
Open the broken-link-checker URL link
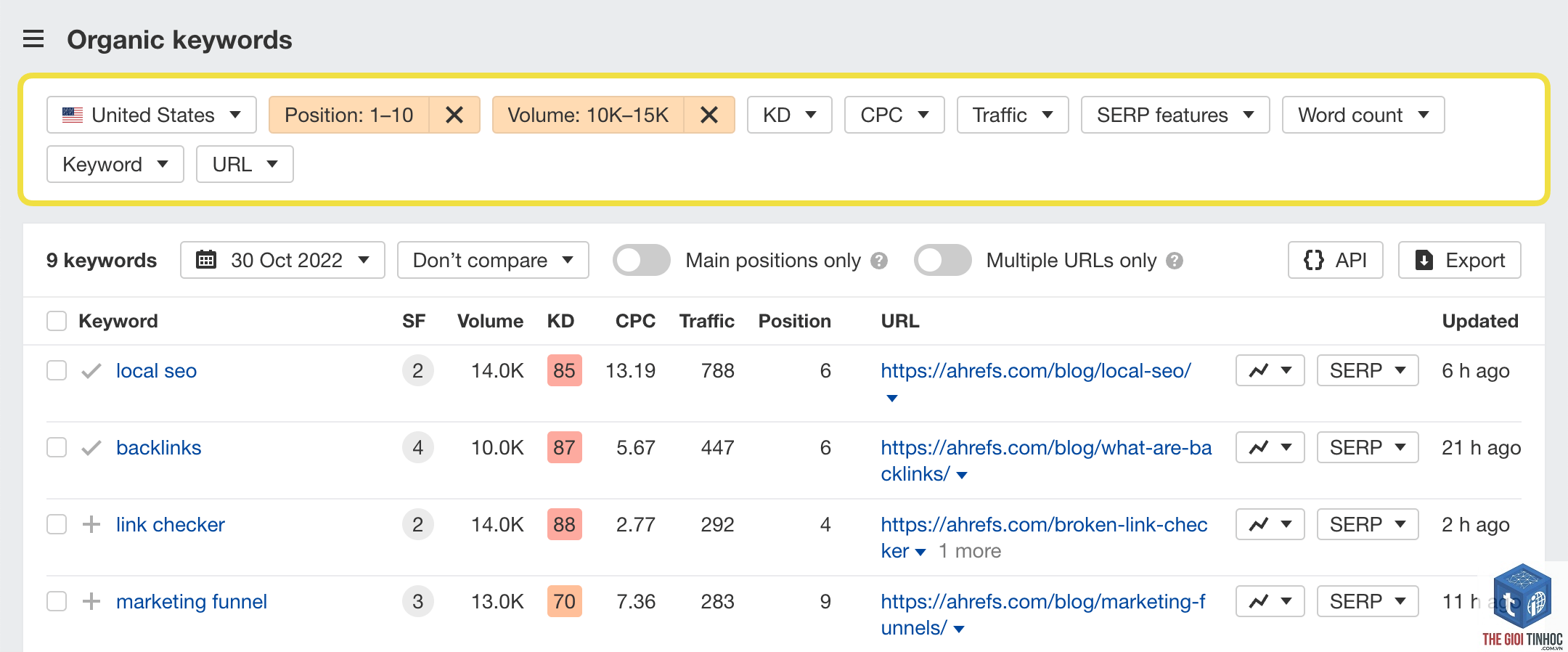click(1044, 538)
